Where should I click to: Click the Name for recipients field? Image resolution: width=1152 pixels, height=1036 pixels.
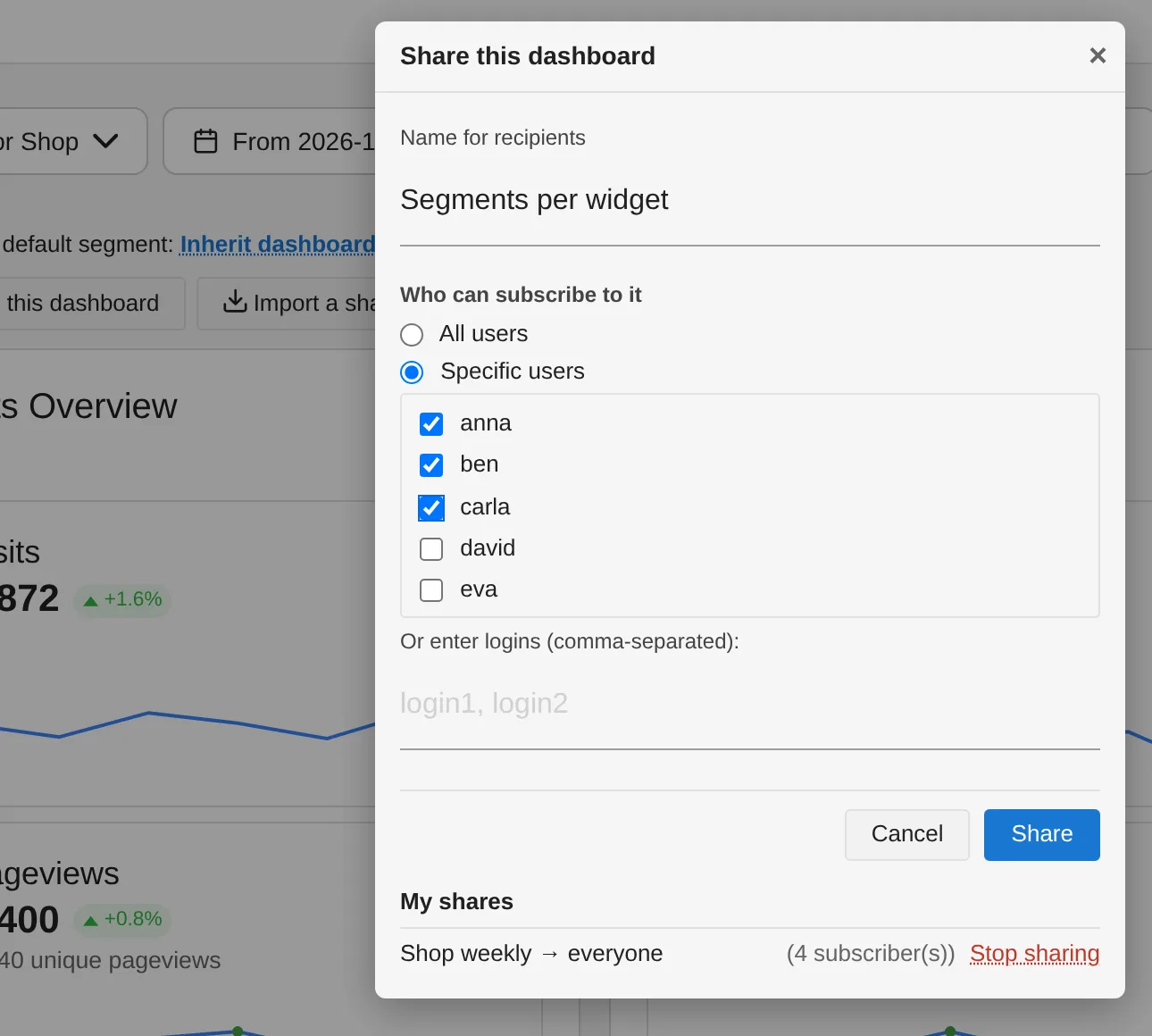click(x=750, y=200)
